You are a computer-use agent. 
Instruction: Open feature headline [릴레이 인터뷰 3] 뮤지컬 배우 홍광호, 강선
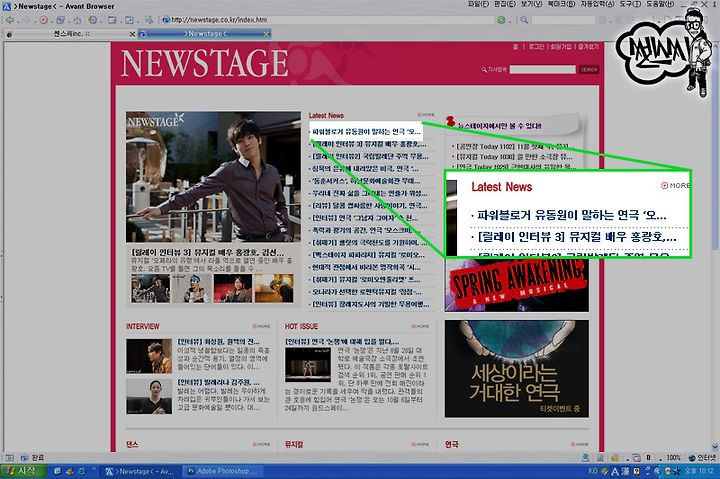click(x=208, y=253)
